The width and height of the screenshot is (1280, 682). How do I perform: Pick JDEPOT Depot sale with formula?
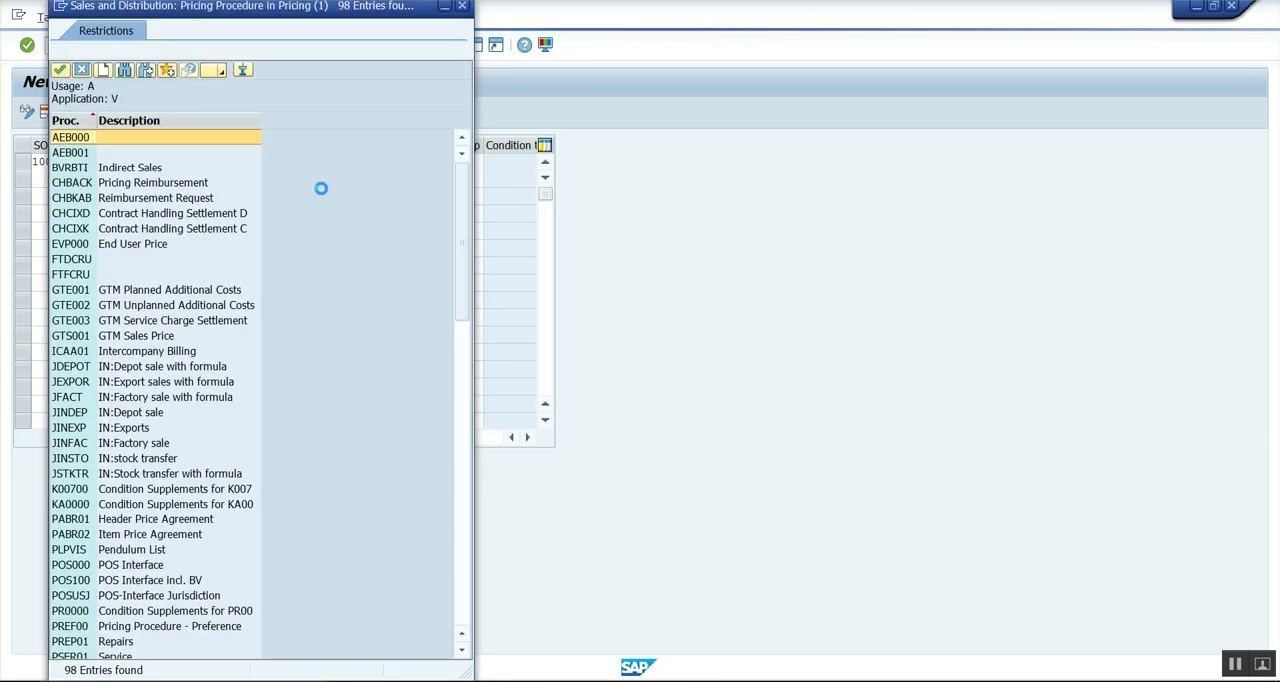click(156, 367)
